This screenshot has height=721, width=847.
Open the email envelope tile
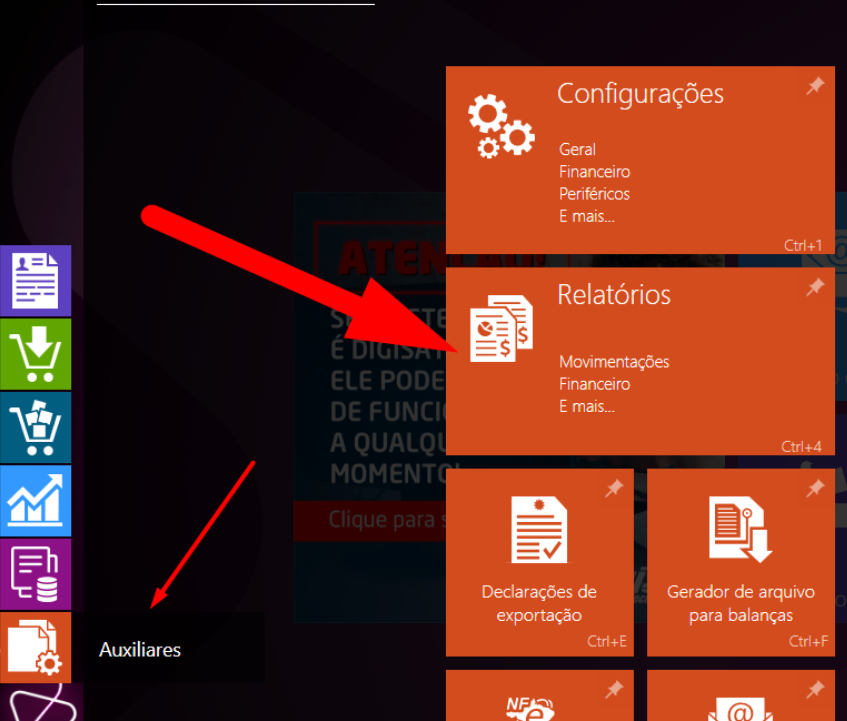click(x=740, y=708)
